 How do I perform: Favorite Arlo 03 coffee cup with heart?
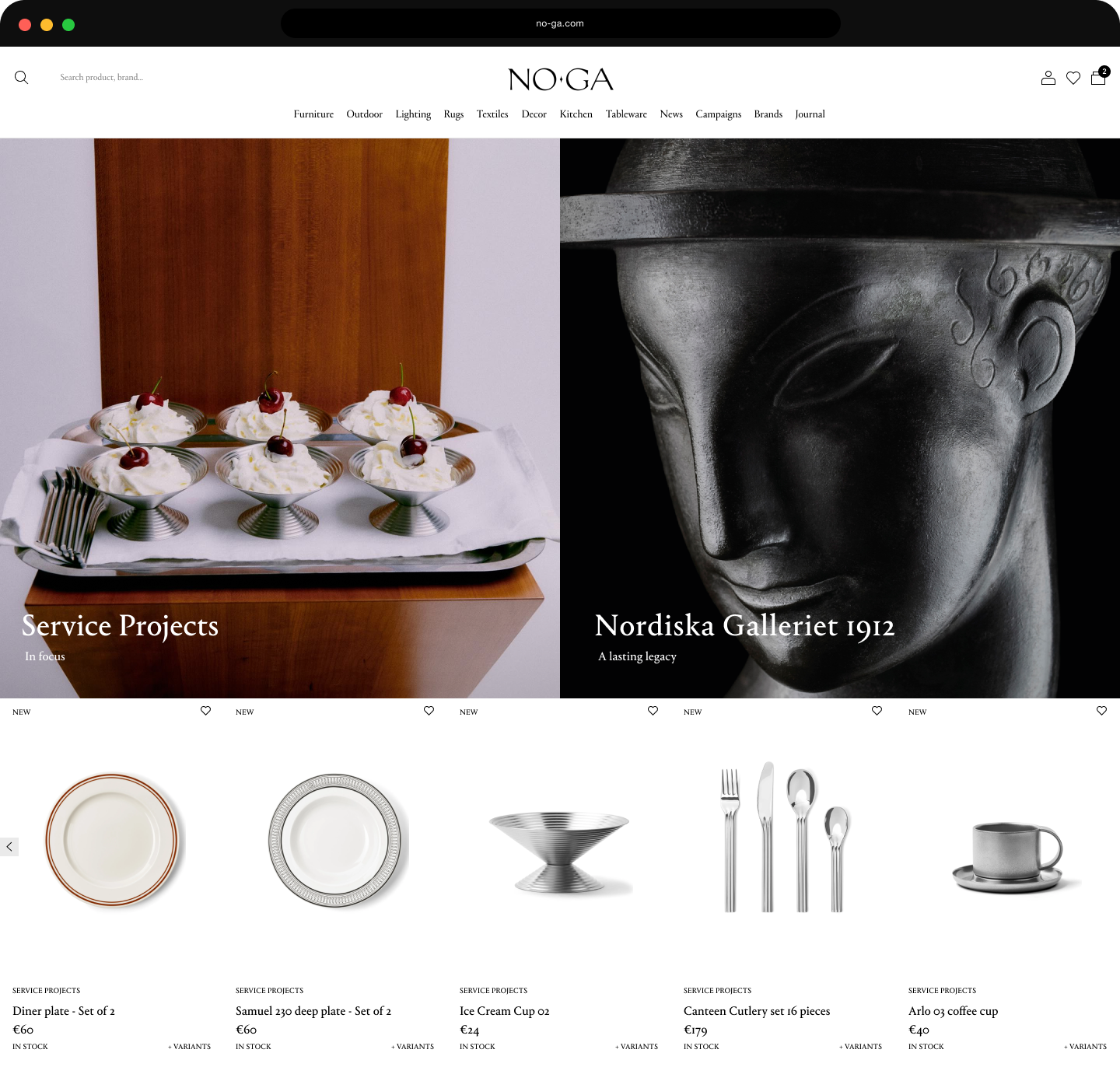1101,711
